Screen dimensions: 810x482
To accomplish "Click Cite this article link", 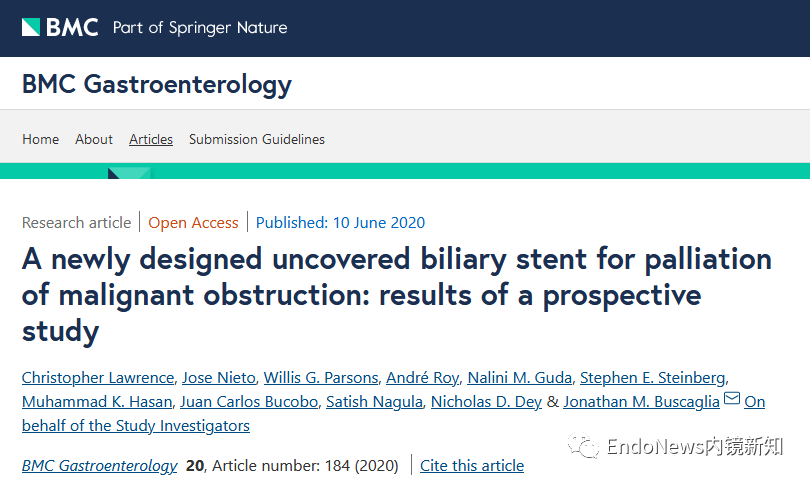I will click(472, 465).
